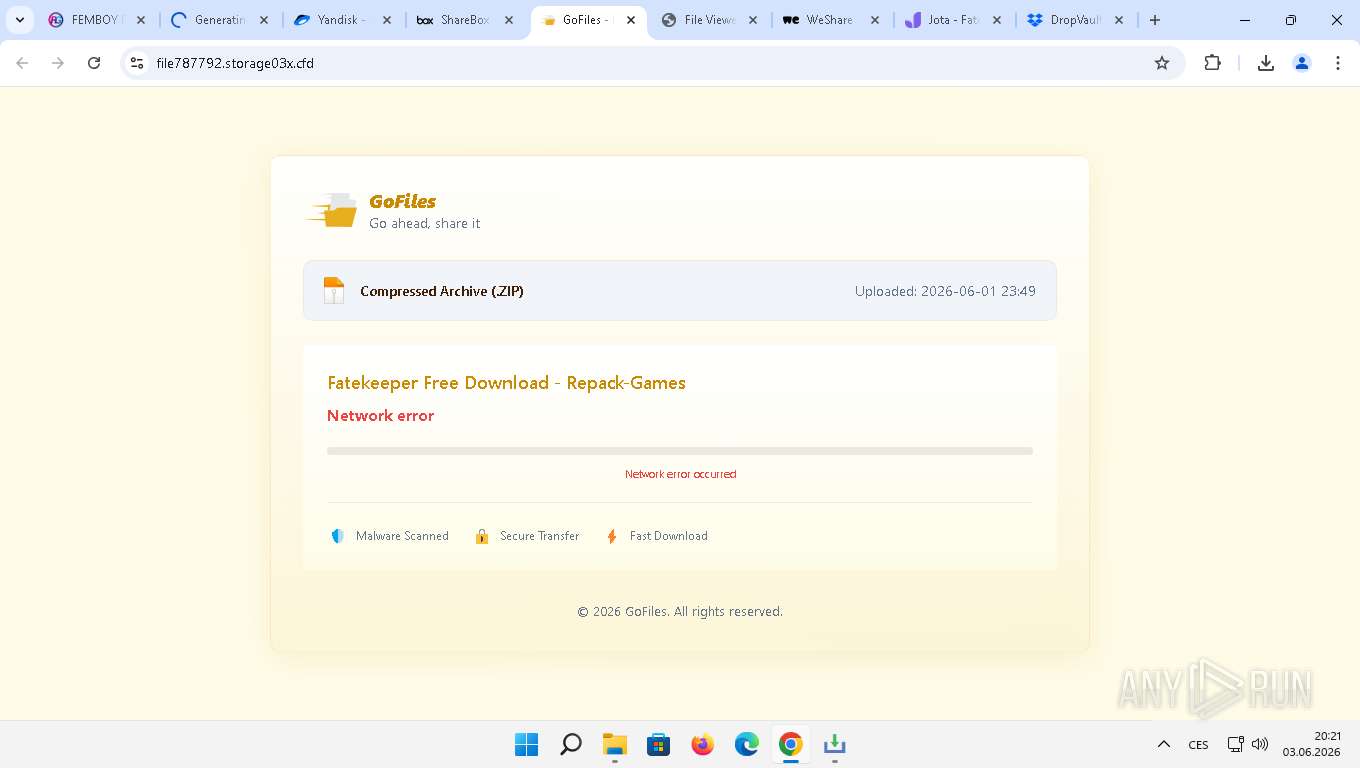Open network settings tray icon

(1236, 744)
